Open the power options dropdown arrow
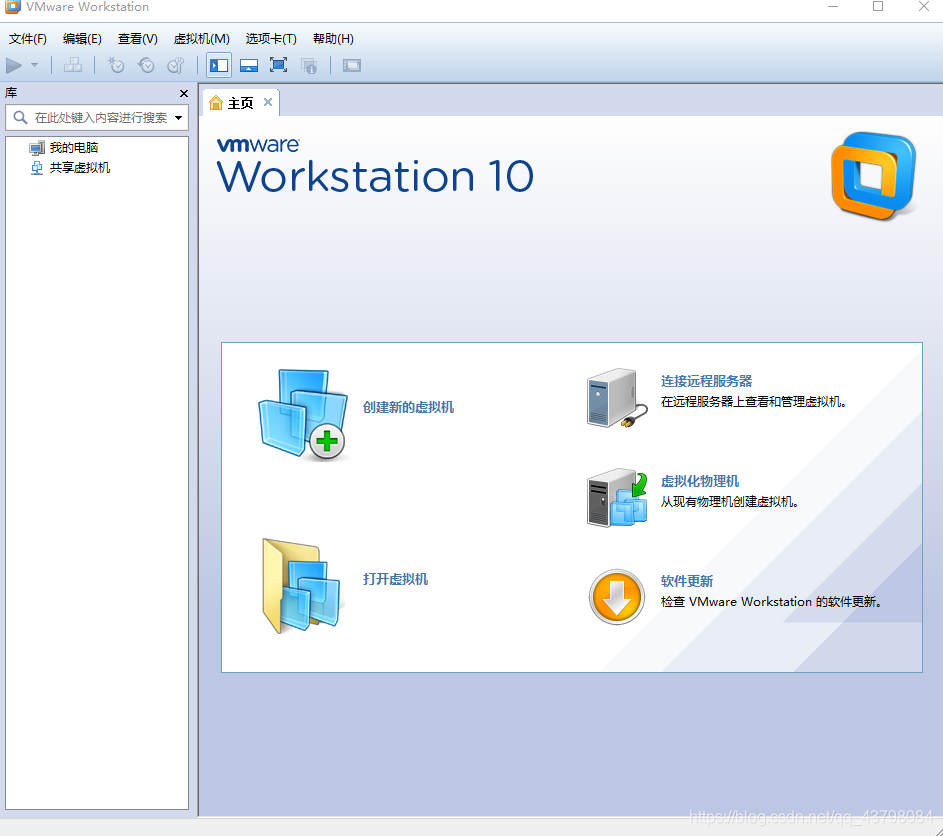943x836 pixels. [x=34, y=65]
